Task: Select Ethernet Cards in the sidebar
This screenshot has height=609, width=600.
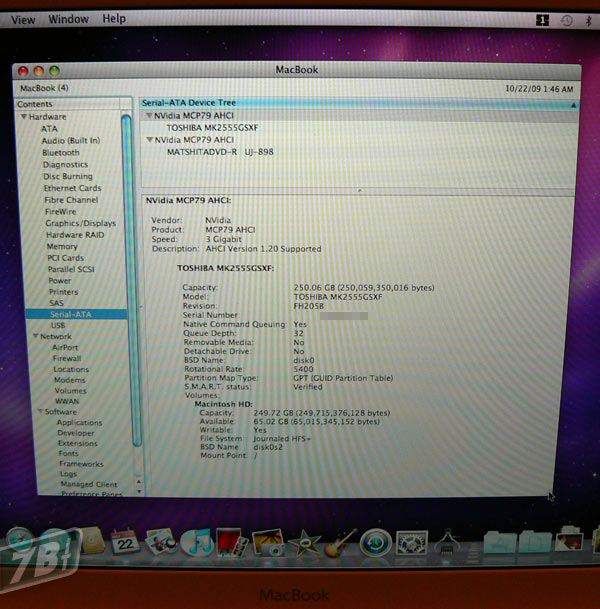Action: [x=73, y=188]
